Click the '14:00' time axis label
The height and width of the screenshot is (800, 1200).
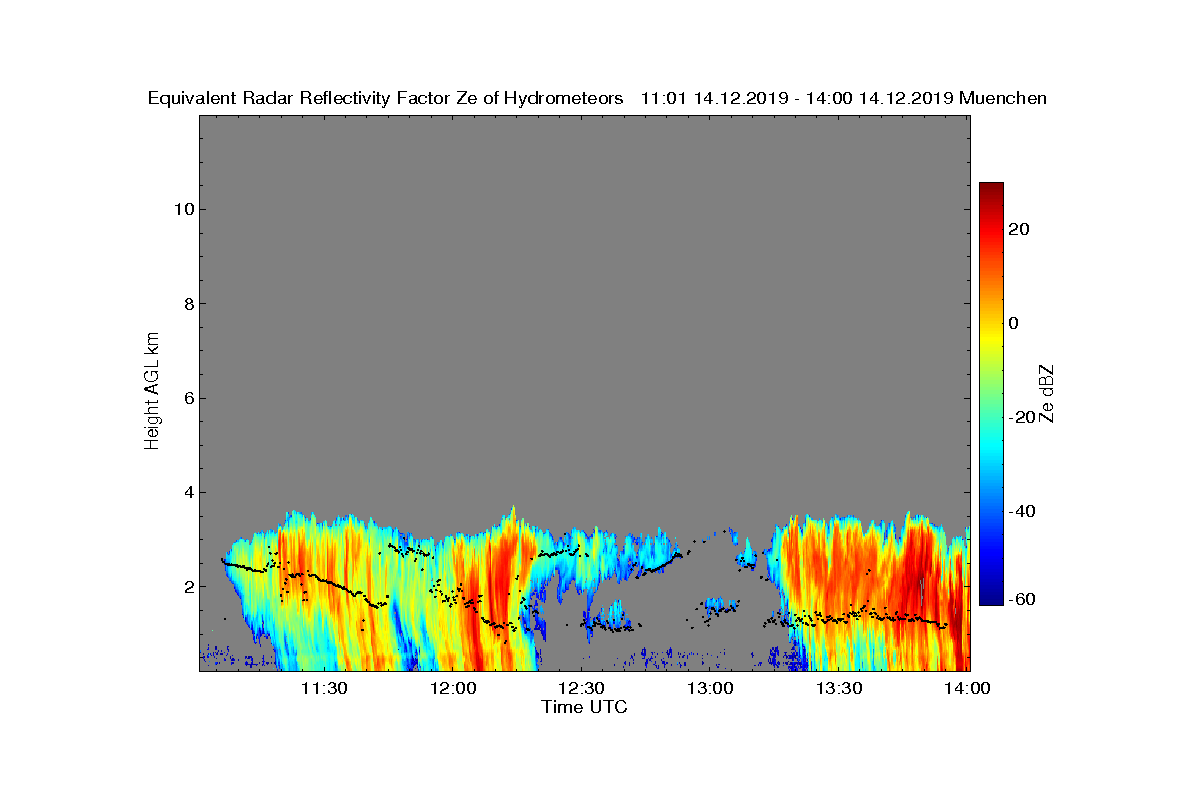coord(968,688)
